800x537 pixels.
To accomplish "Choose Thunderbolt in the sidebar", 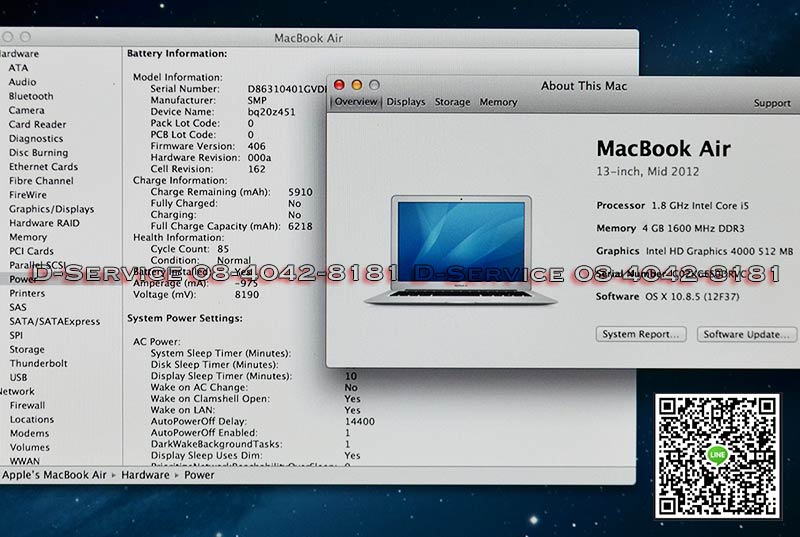I will 39,363.
